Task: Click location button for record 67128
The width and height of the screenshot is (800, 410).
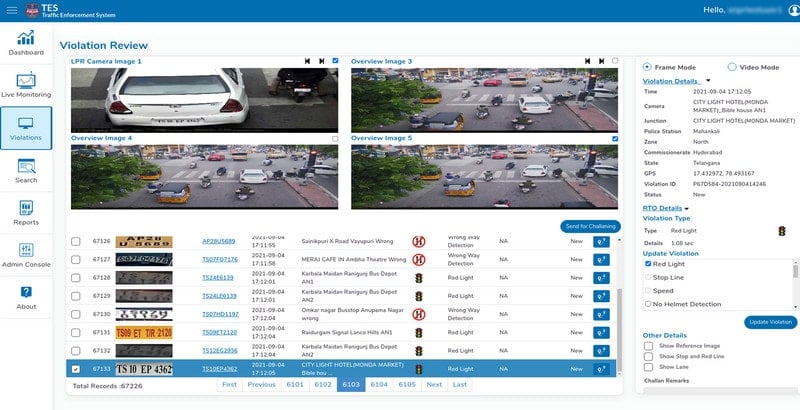Action: (601, 278)
